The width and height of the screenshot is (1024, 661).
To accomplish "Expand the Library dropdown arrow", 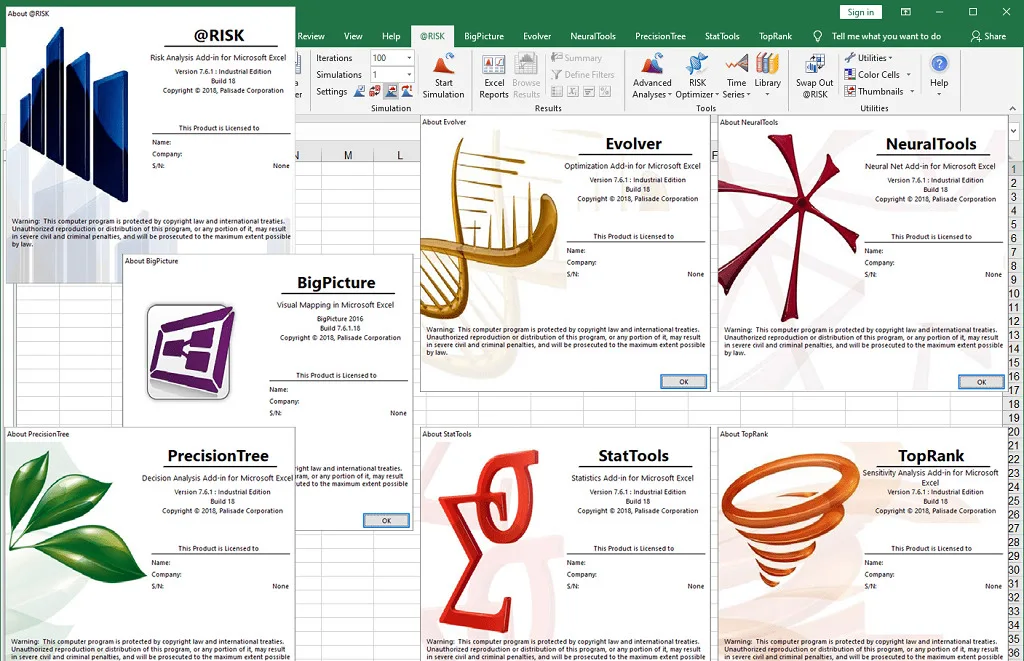I will tap(767, 95).
